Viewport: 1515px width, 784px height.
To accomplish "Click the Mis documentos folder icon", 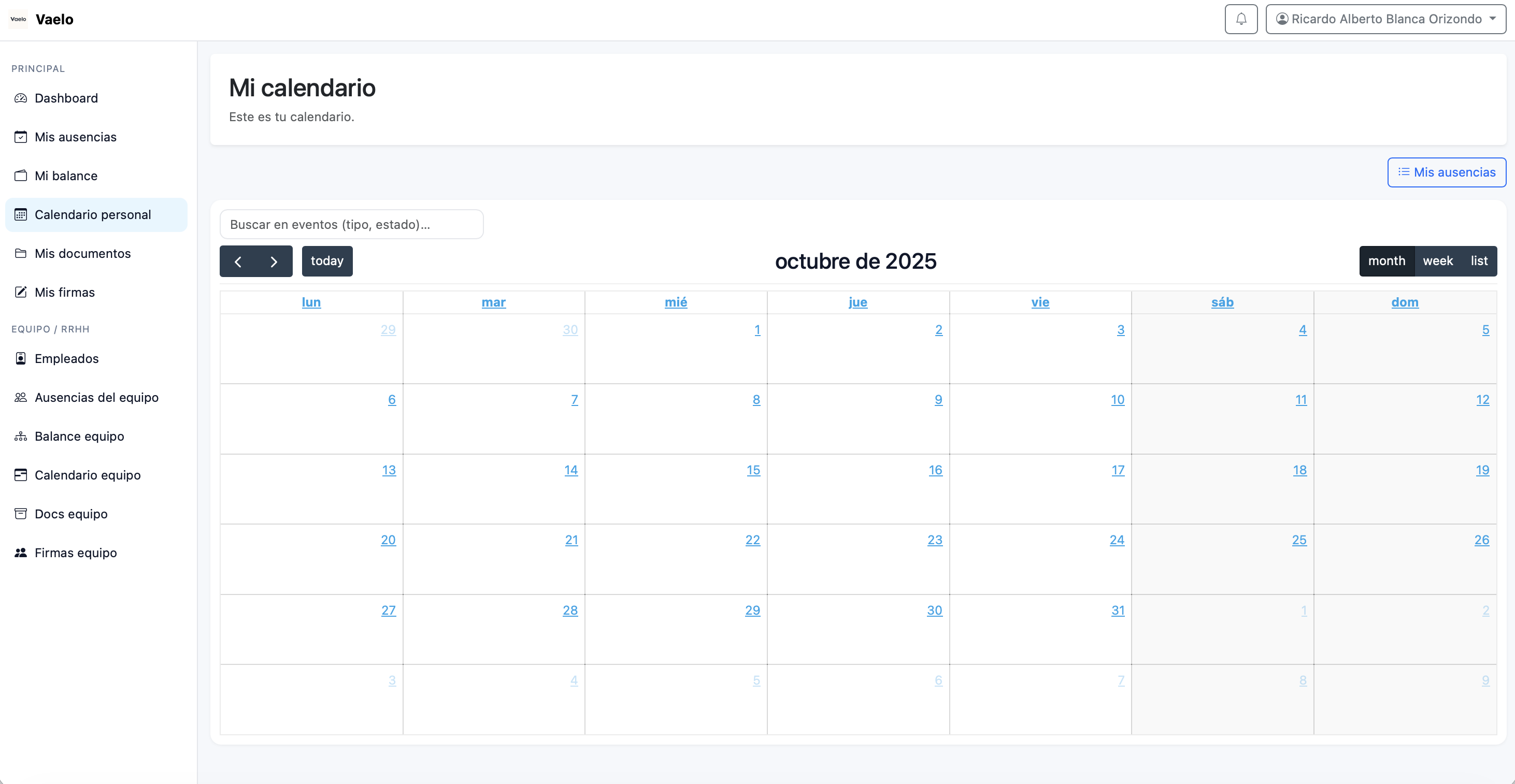I will tap(21, 253).
